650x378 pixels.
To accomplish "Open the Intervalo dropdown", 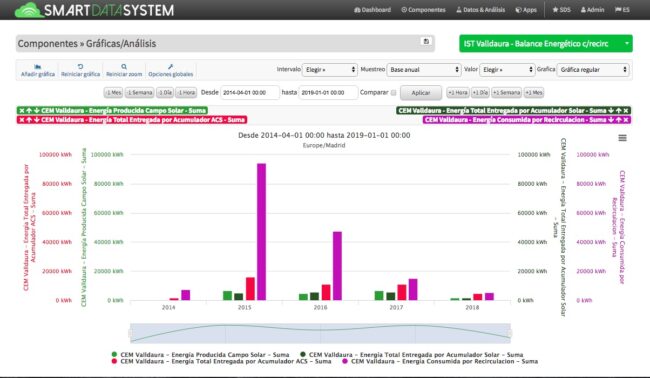I will tap(330, 70).
